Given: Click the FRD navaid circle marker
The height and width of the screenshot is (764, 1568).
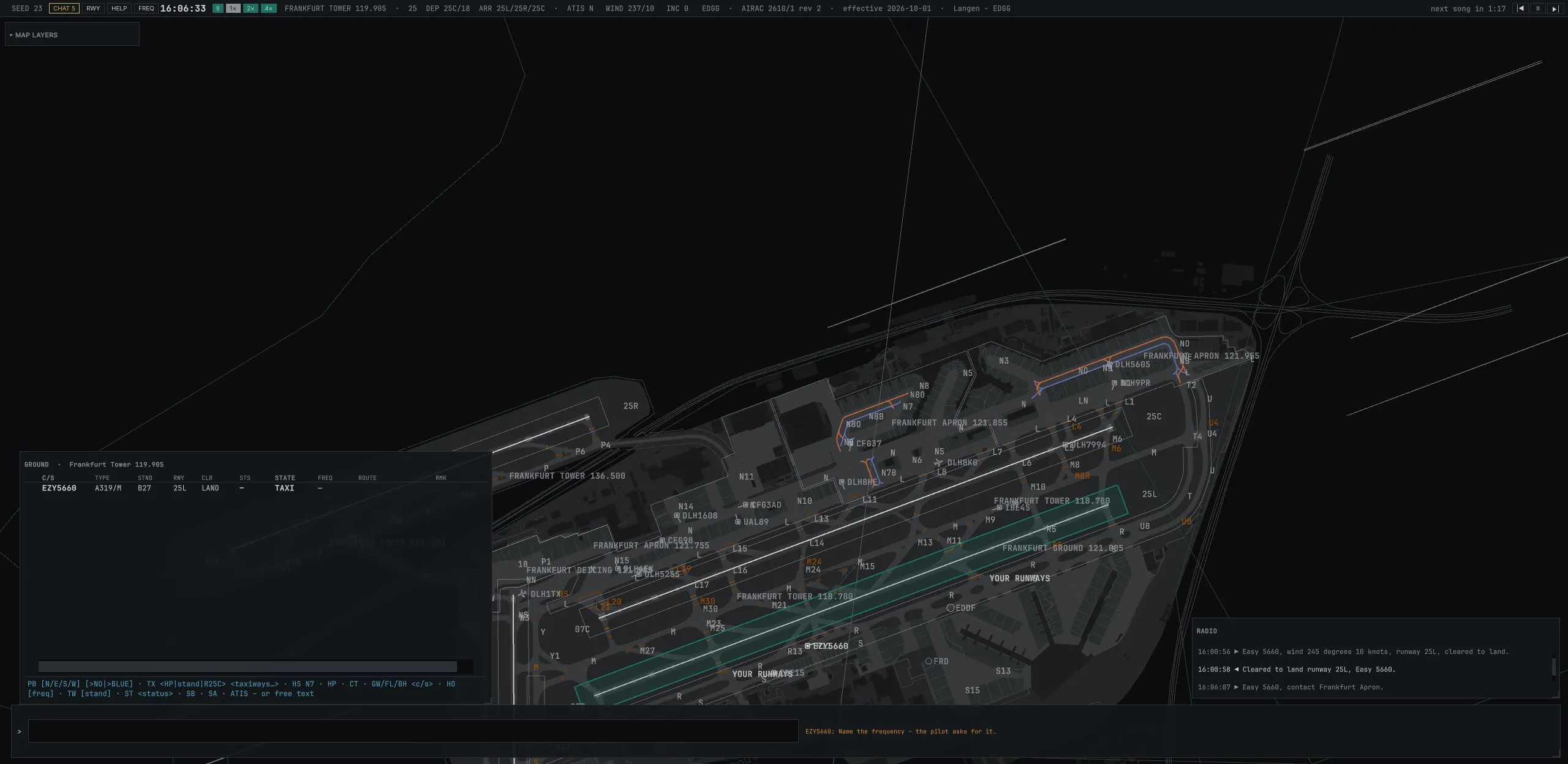Looking at the screenshot, I should pyautogui.click(x=929, y=661).
